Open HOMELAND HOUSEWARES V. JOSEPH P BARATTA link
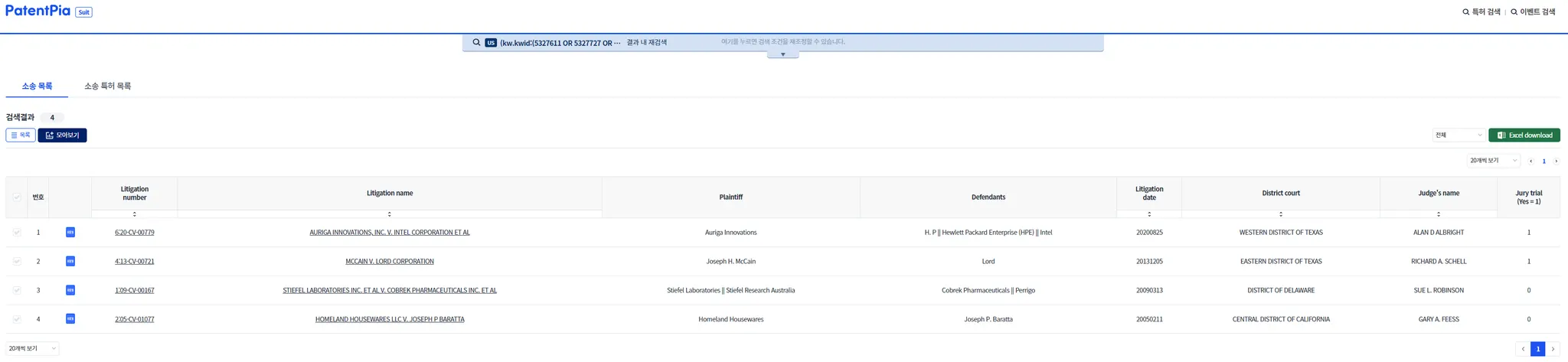This screenshot has height=362, width=1568. (390, 319)
